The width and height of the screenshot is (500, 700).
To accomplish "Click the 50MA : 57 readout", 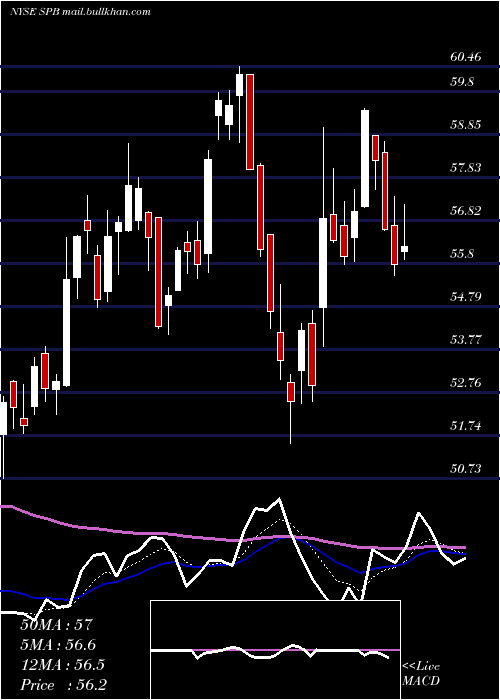I will click(x=56, y=625).
